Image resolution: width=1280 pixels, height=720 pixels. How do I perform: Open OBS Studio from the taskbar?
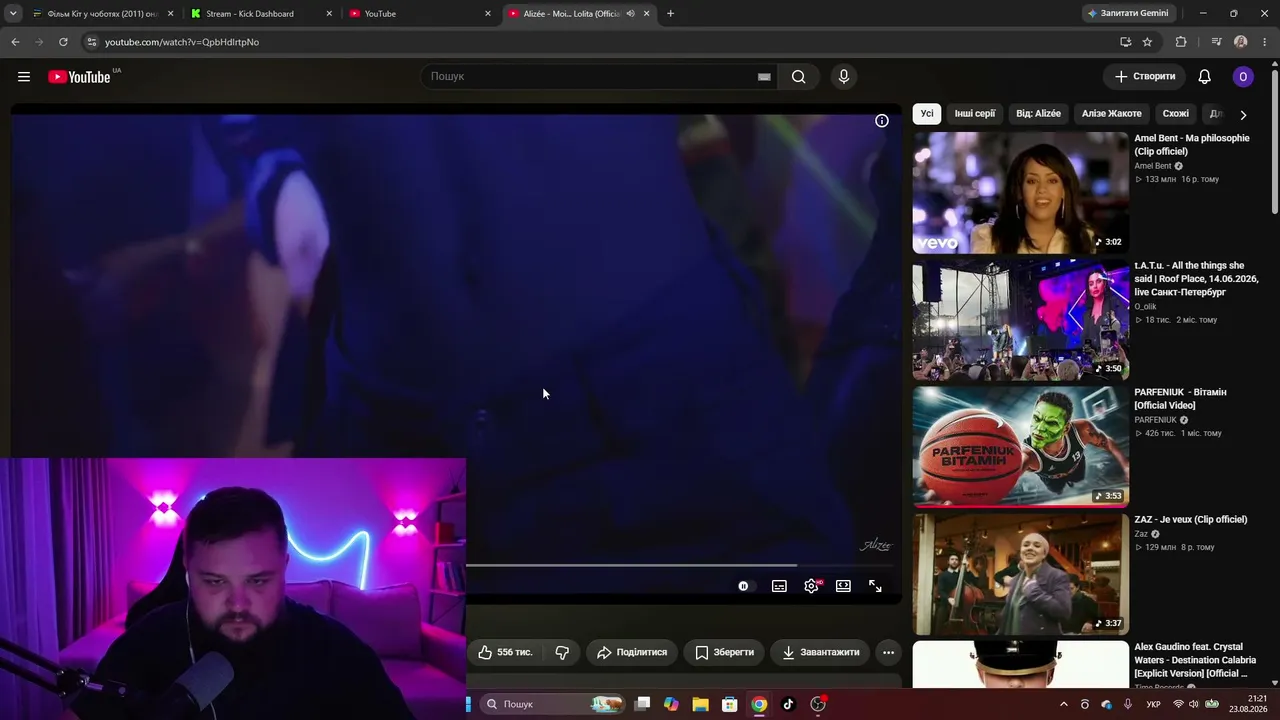818,704
